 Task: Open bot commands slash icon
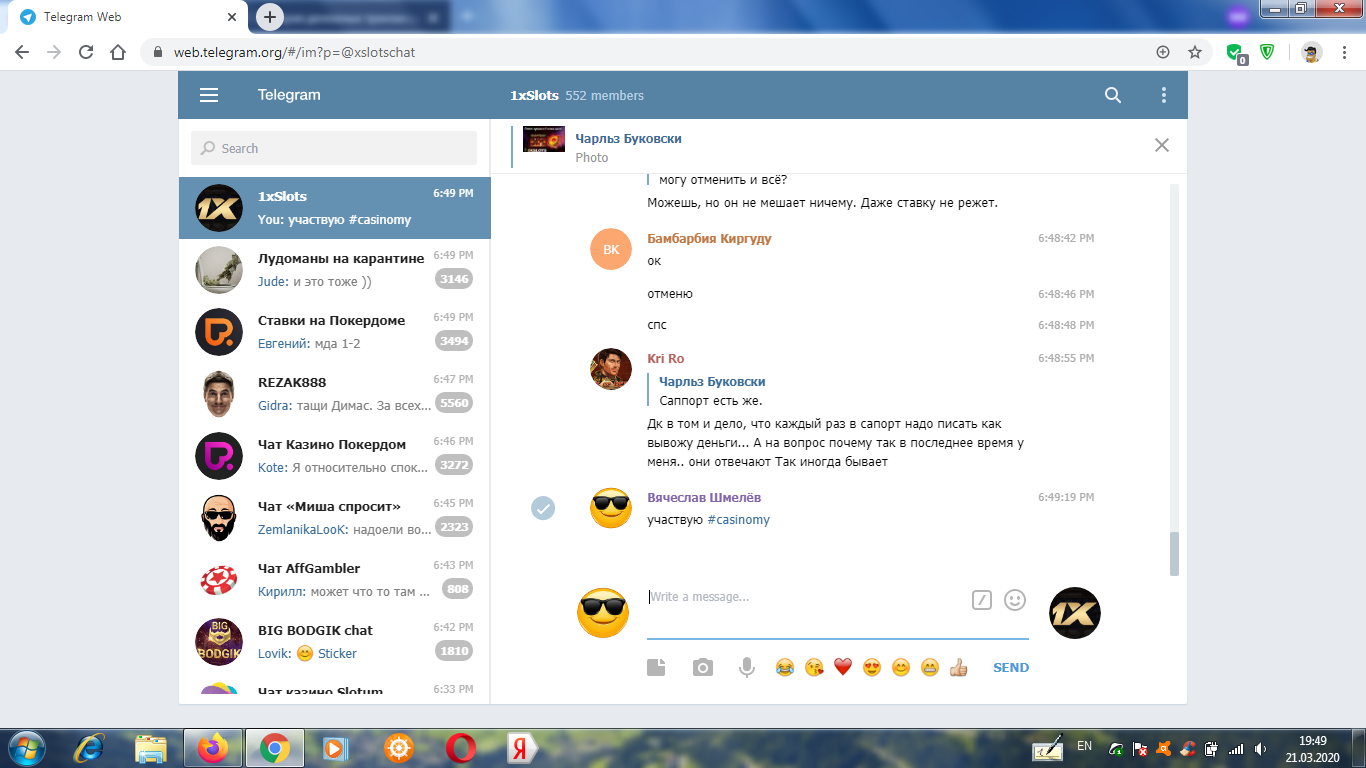pos(982,600)
